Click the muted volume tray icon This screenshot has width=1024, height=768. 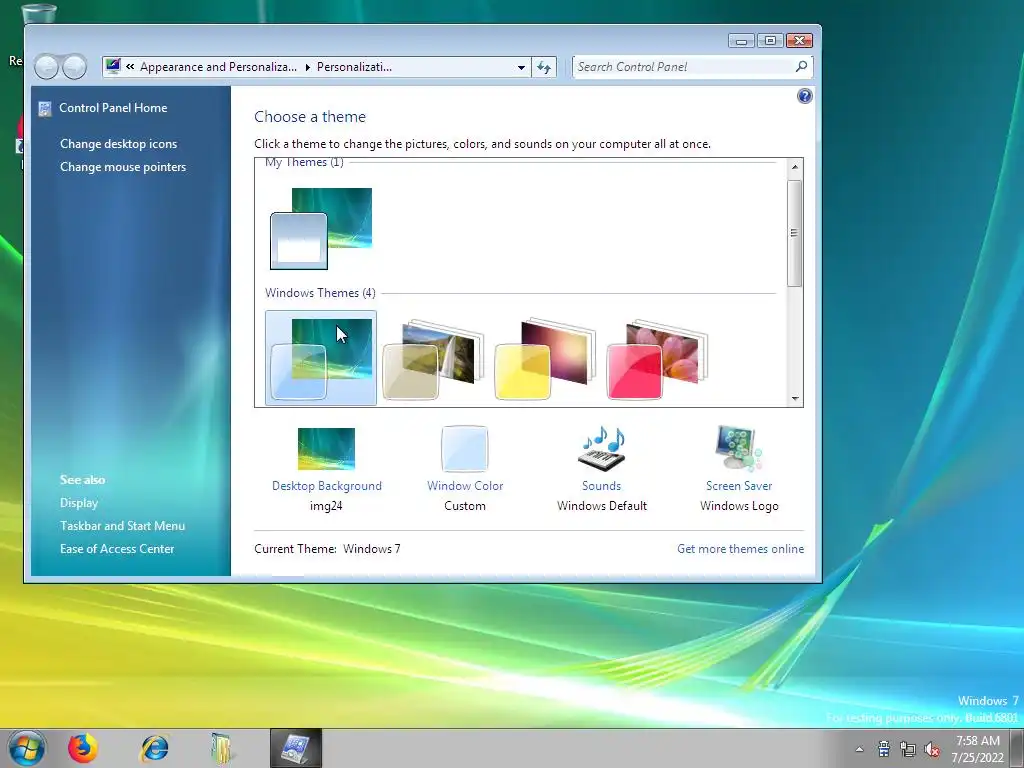(932, 749)
